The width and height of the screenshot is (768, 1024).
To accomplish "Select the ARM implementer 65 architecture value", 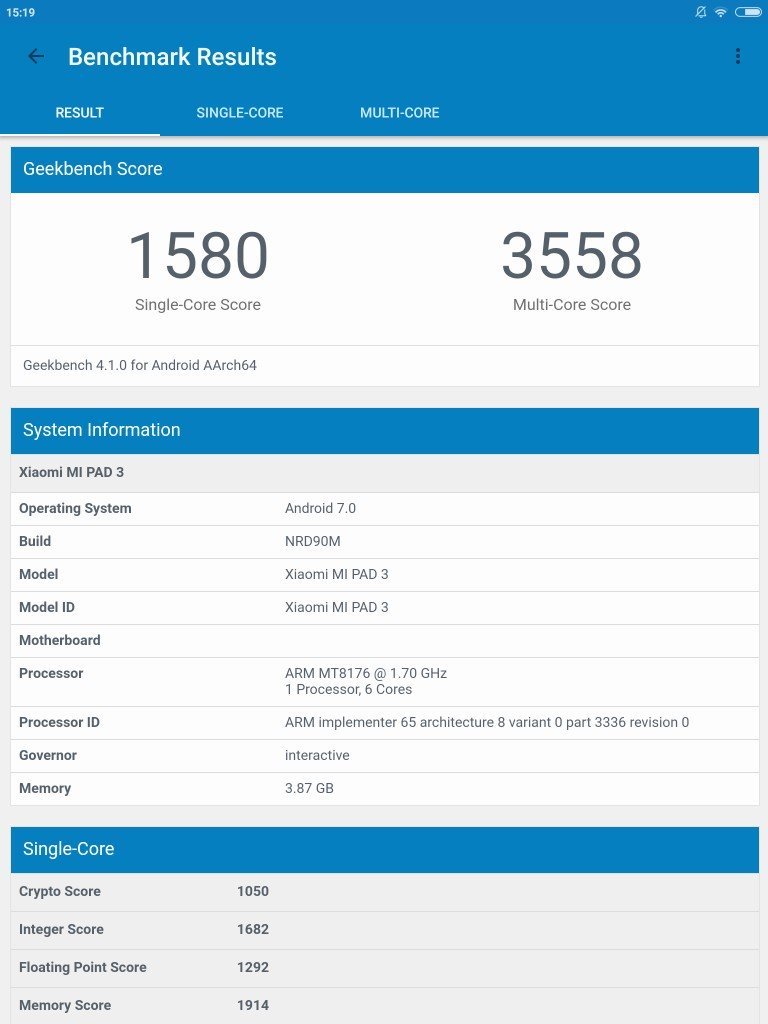I will [487, 722].
